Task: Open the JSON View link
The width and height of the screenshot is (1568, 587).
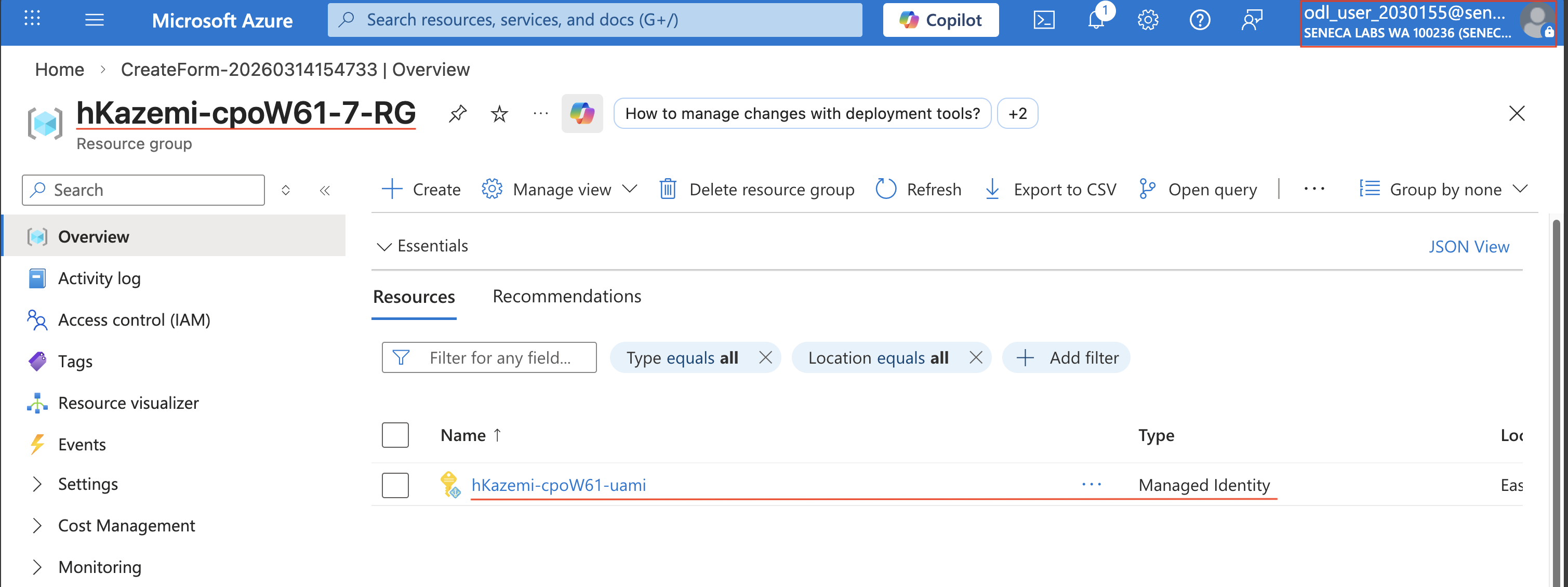Action: point(1469,246)
